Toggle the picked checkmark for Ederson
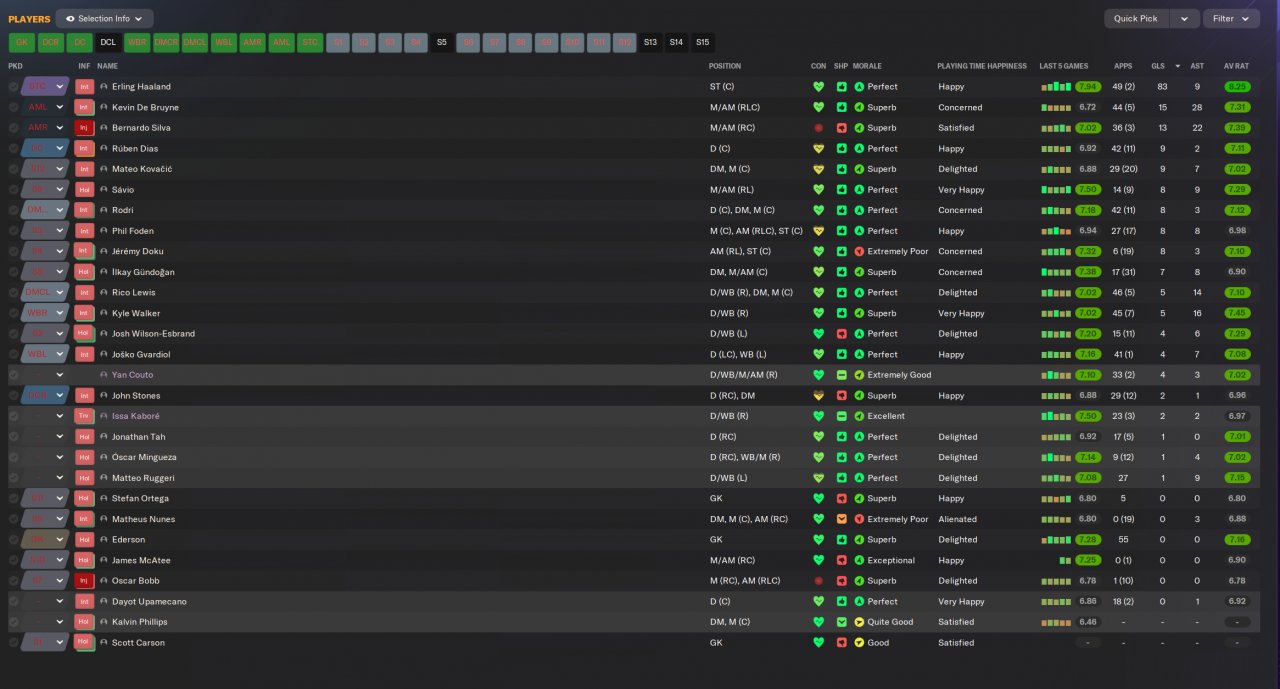This screenshot has height=689, width=1280. pos(14,540)
